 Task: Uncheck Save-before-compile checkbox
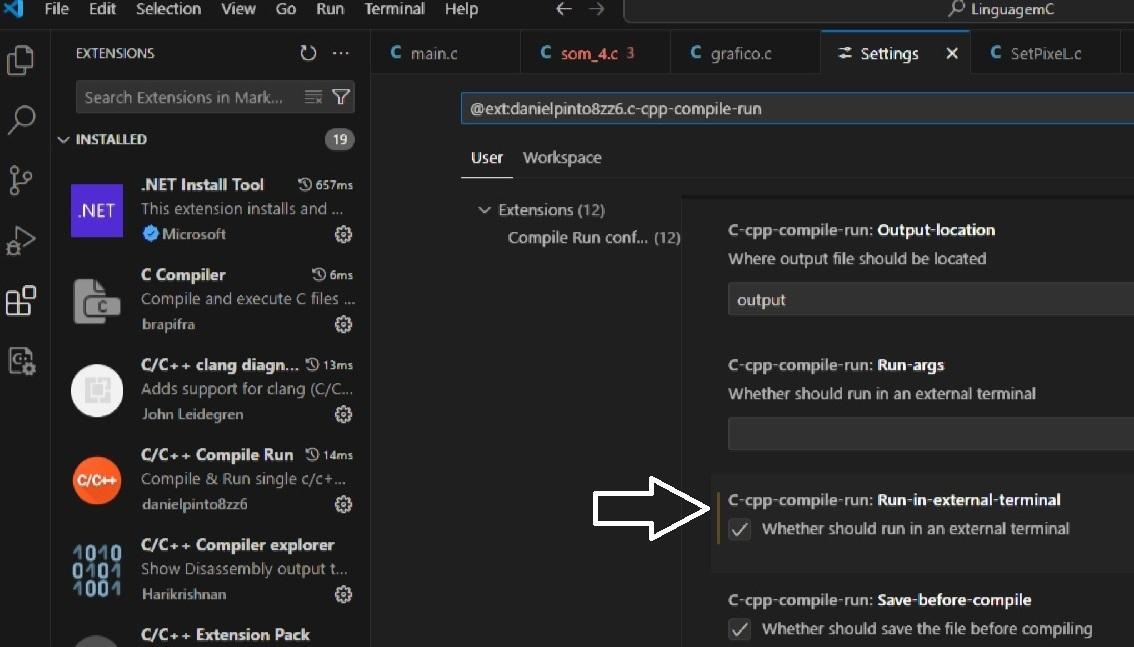739,629
